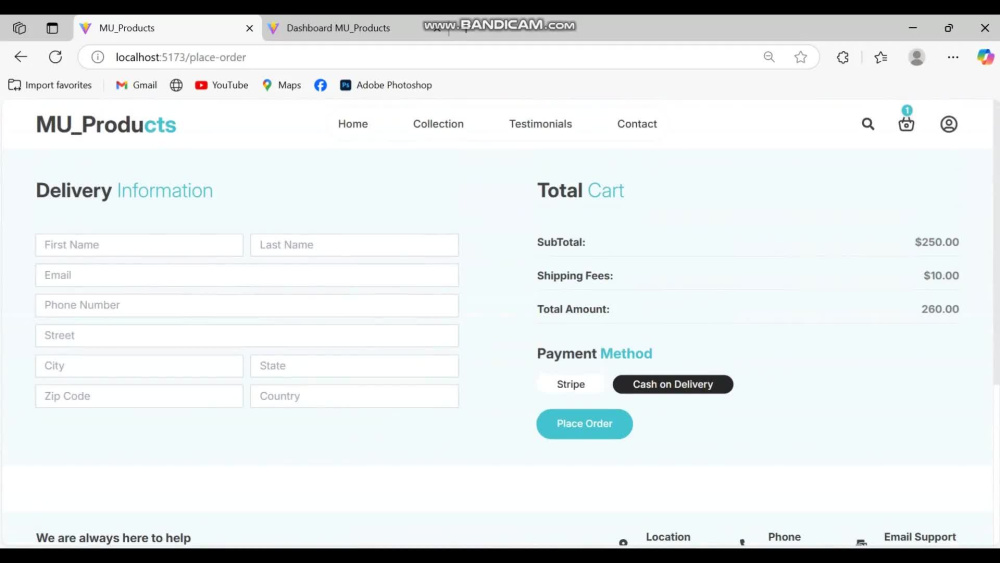Reload the page with refresh icon
The height and width of the screenshot is (563, 1000).
point(55,57)
